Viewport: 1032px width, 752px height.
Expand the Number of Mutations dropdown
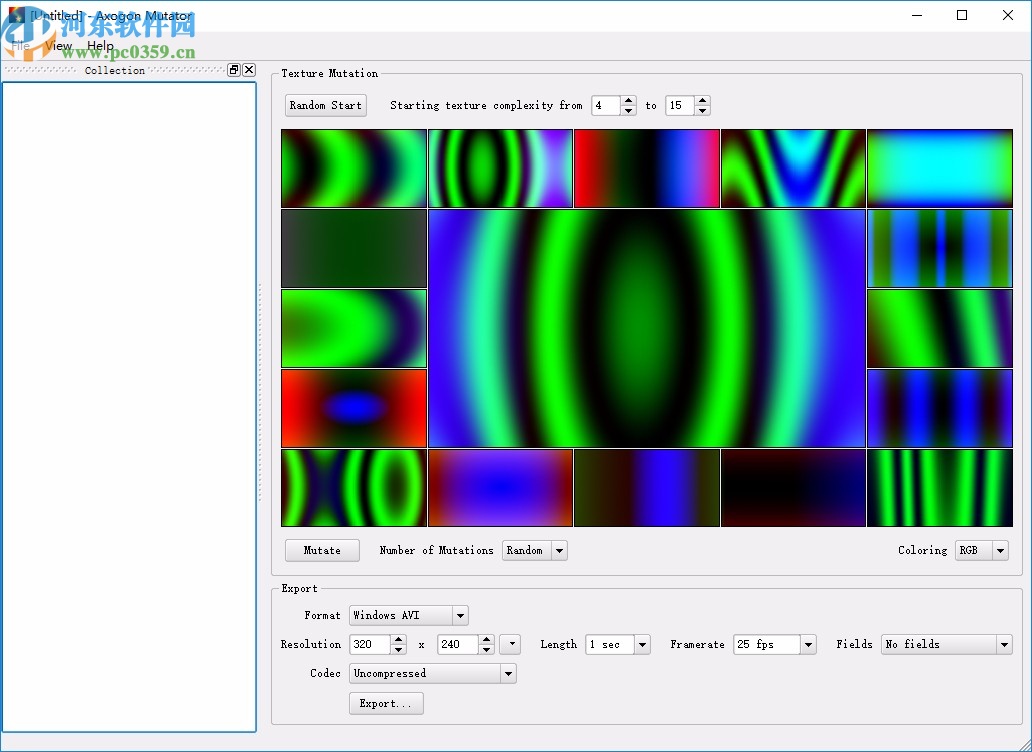point(559,551)
